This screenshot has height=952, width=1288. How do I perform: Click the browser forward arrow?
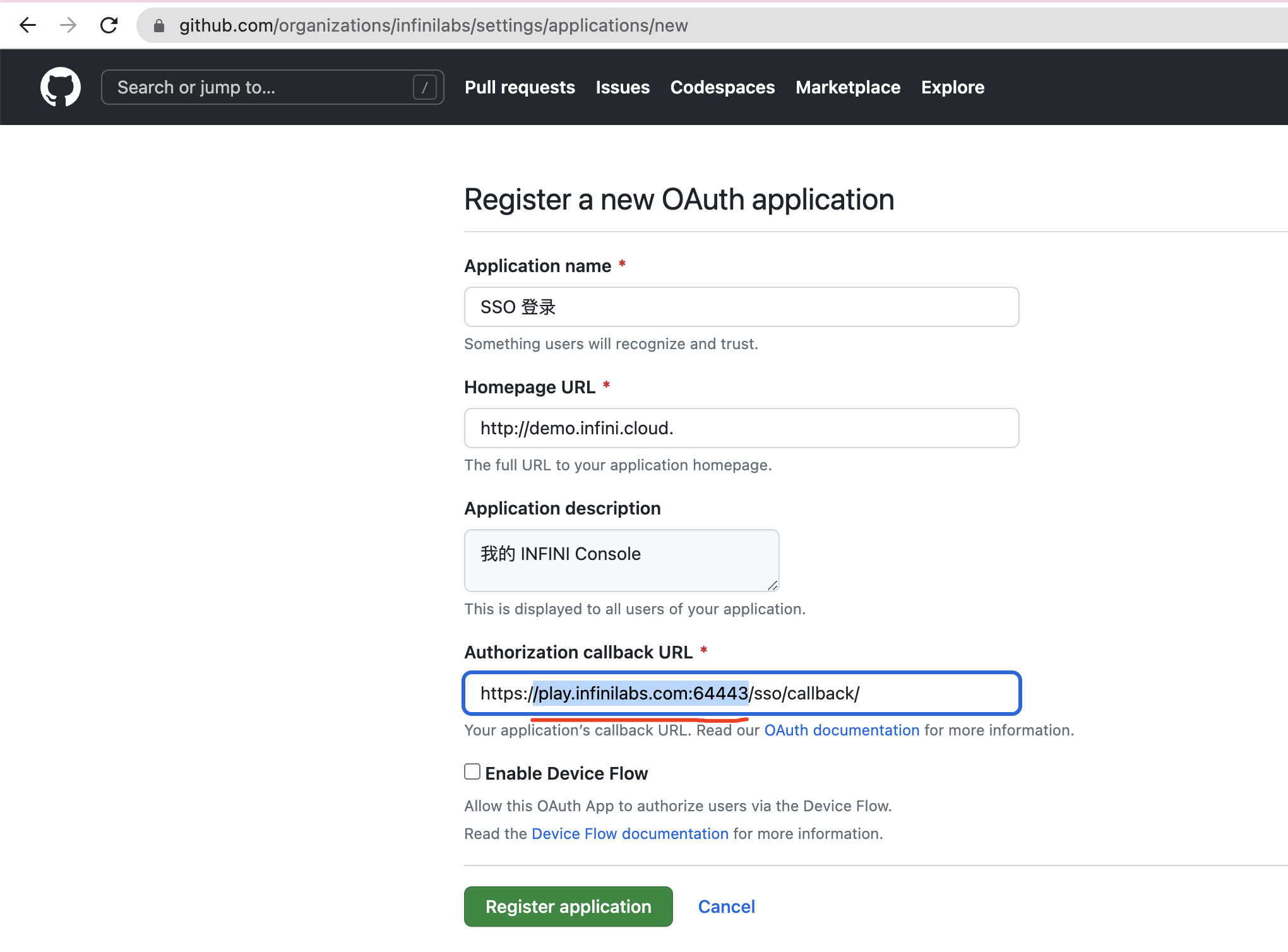coord(68,25)
